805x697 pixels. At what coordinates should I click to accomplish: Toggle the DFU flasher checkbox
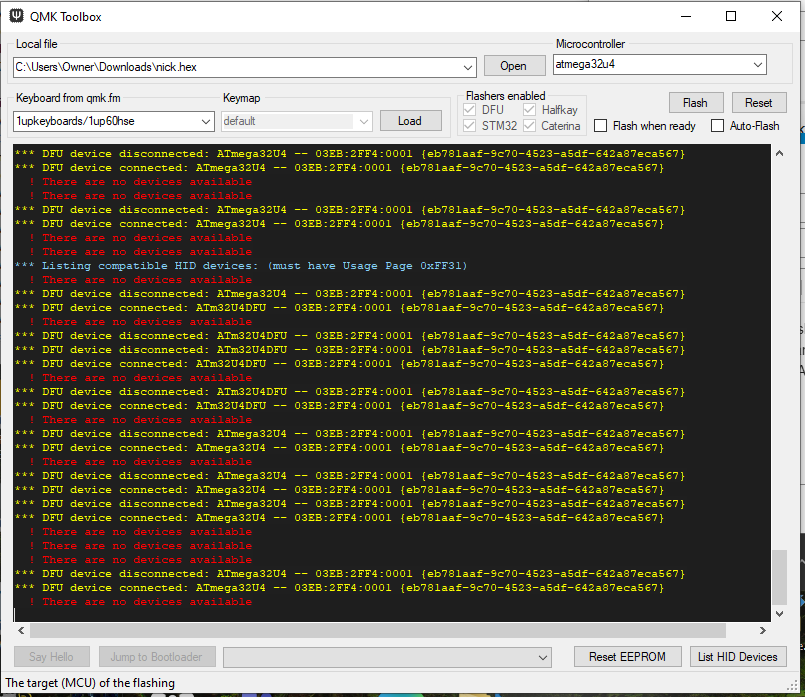coord(469,110)
